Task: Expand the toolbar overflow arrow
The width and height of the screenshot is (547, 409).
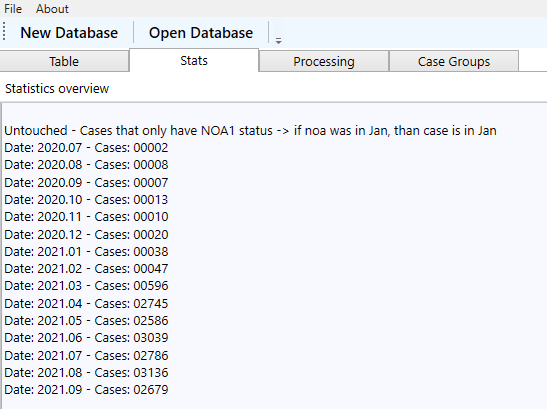Action: (x=278, y=40)
